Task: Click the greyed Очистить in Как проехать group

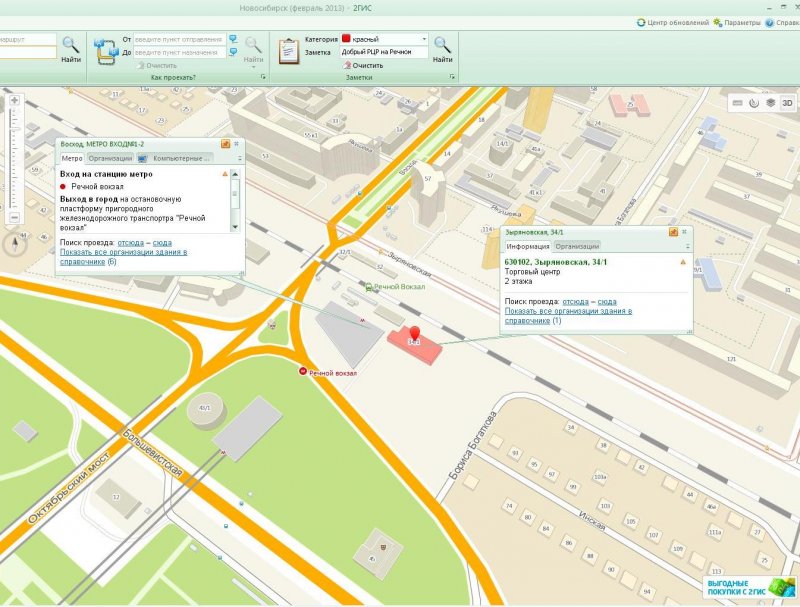Action: [157, 65]
